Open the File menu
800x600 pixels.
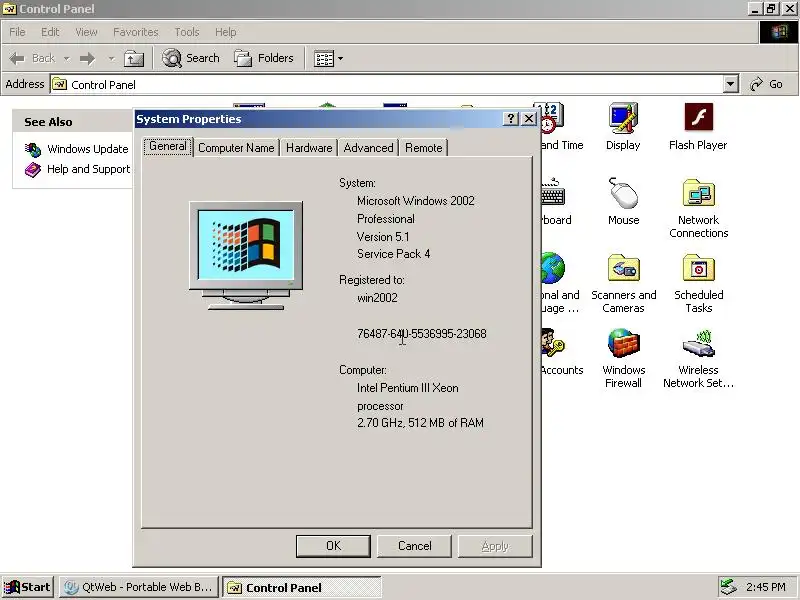[x=17, y=32]
